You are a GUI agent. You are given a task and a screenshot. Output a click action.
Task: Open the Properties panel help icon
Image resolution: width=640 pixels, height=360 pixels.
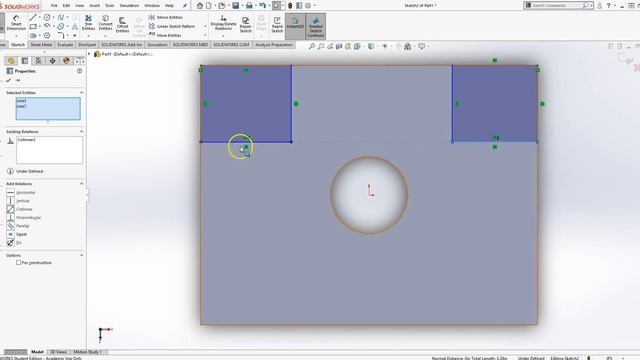click(x=80, y=71)
